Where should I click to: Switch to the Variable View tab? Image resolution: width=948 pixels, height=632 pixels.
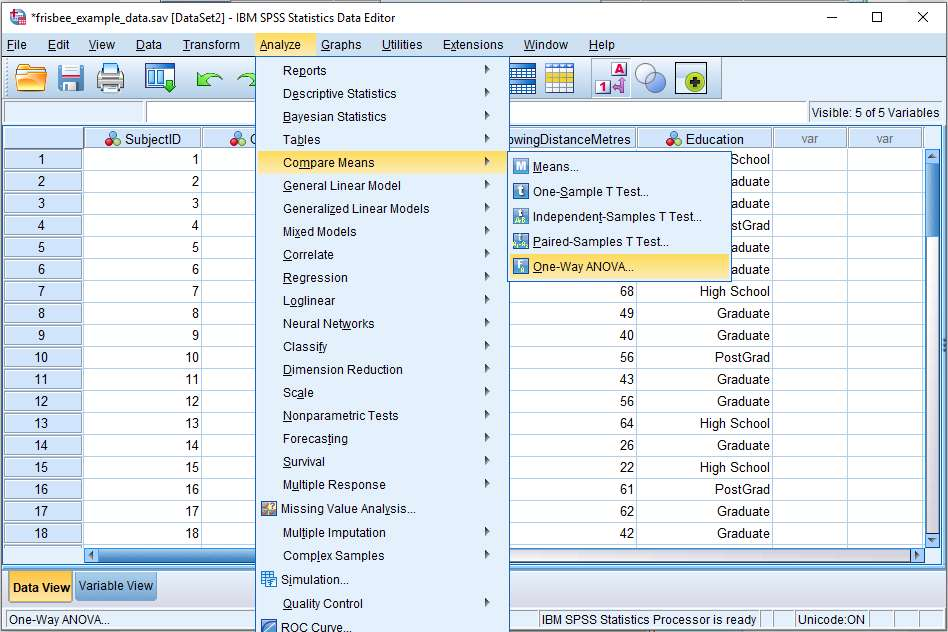tap(114, 588)
